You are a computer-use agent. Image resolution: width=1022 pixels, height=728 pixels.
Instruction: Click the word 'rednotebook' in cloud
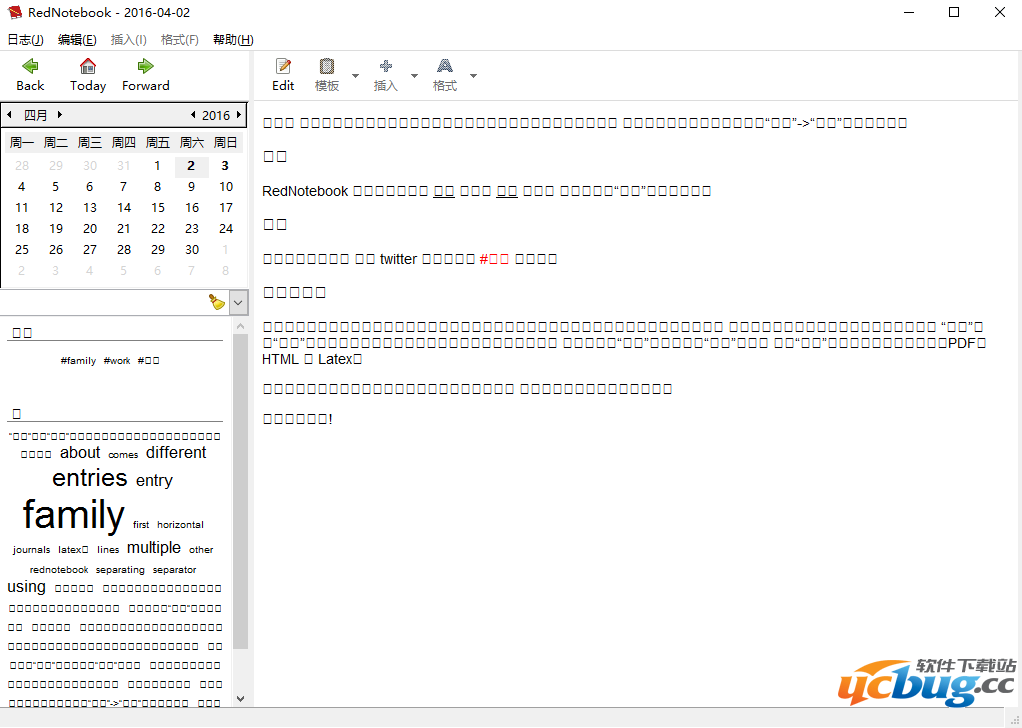click(x=59, y=570)
